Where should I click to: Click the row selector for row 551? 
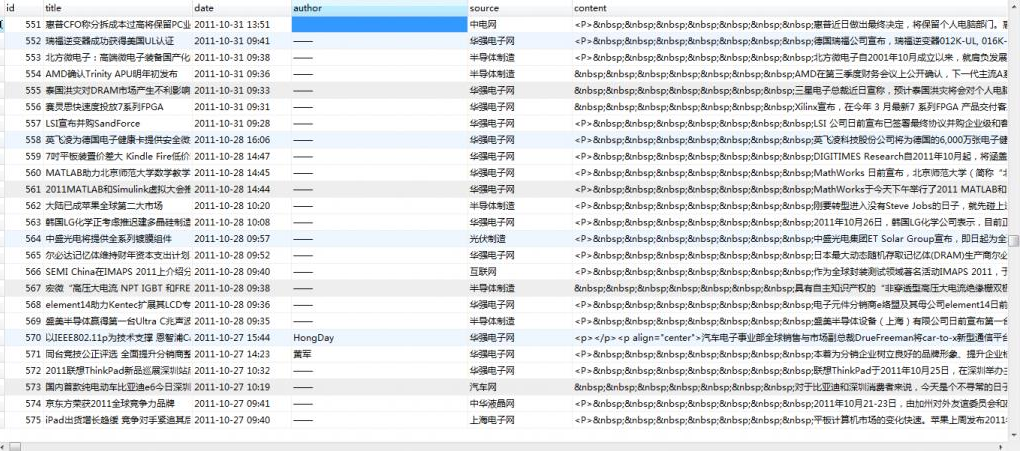(4, 23)
